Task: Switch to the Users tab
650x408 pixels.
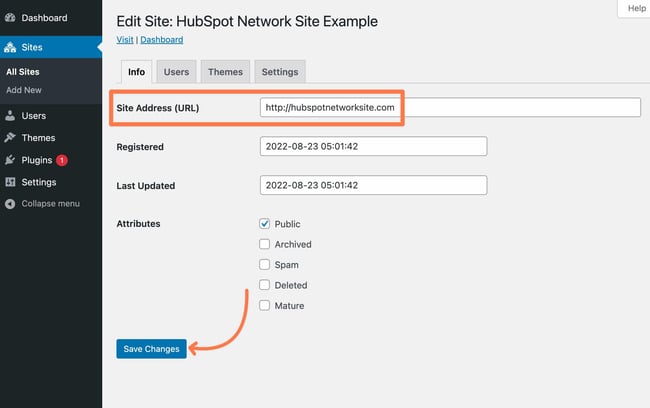Action: pyautogui.click(x=176, y=72)
